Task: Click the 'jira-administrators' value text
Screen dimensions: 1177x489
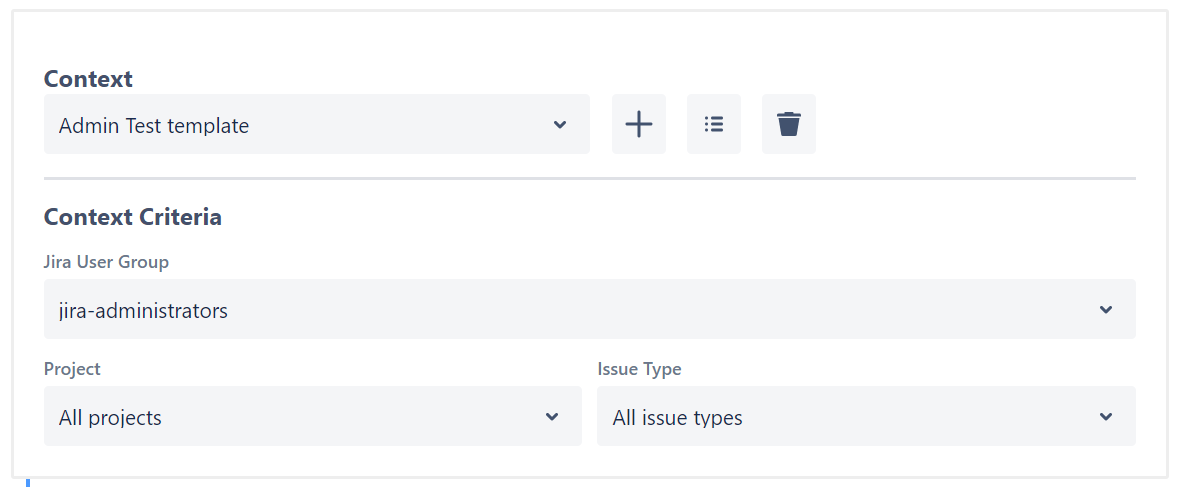Action: [x=143, y=311]
